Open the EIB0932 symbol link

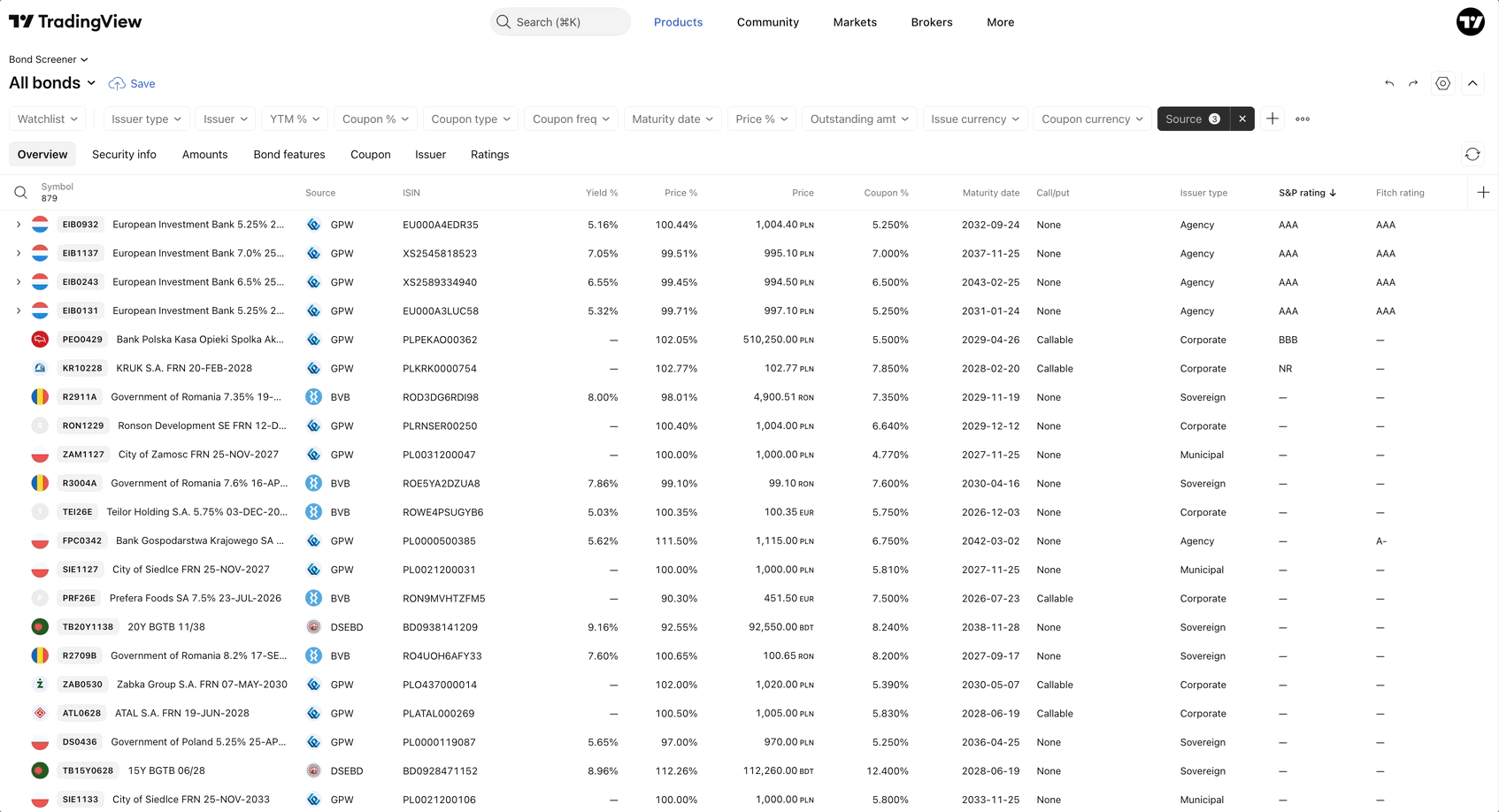point(80,225)
